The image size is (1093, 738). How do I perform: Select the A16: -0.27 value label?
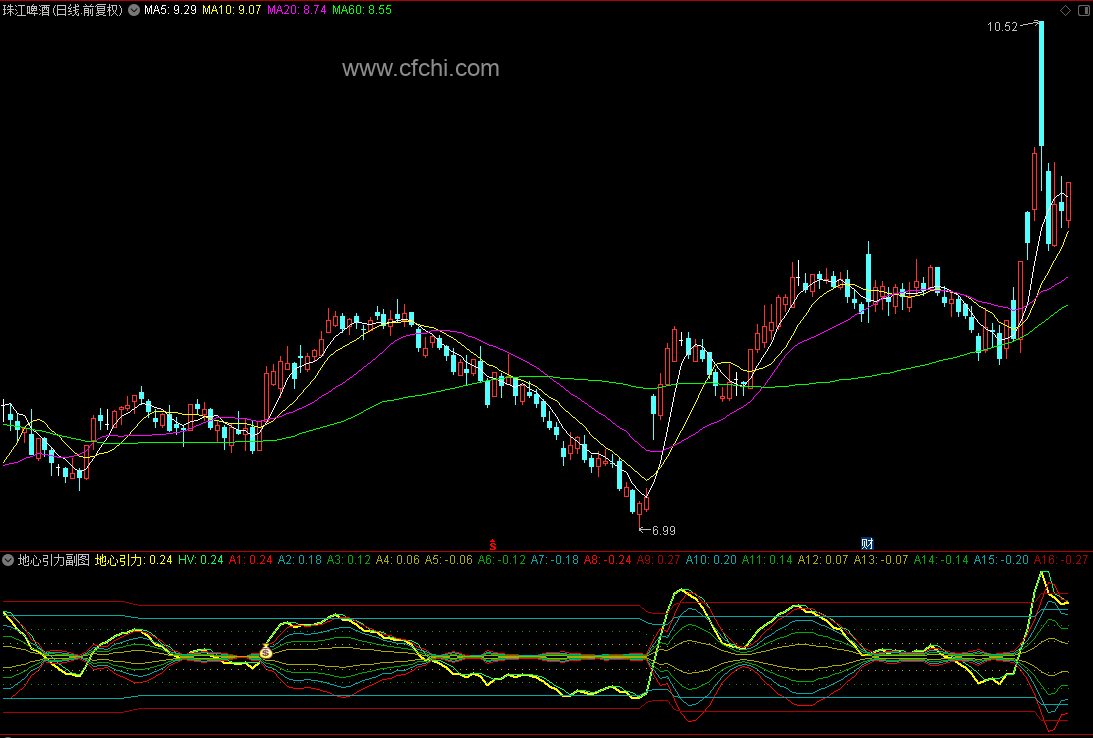click(x=1061, y=560)
